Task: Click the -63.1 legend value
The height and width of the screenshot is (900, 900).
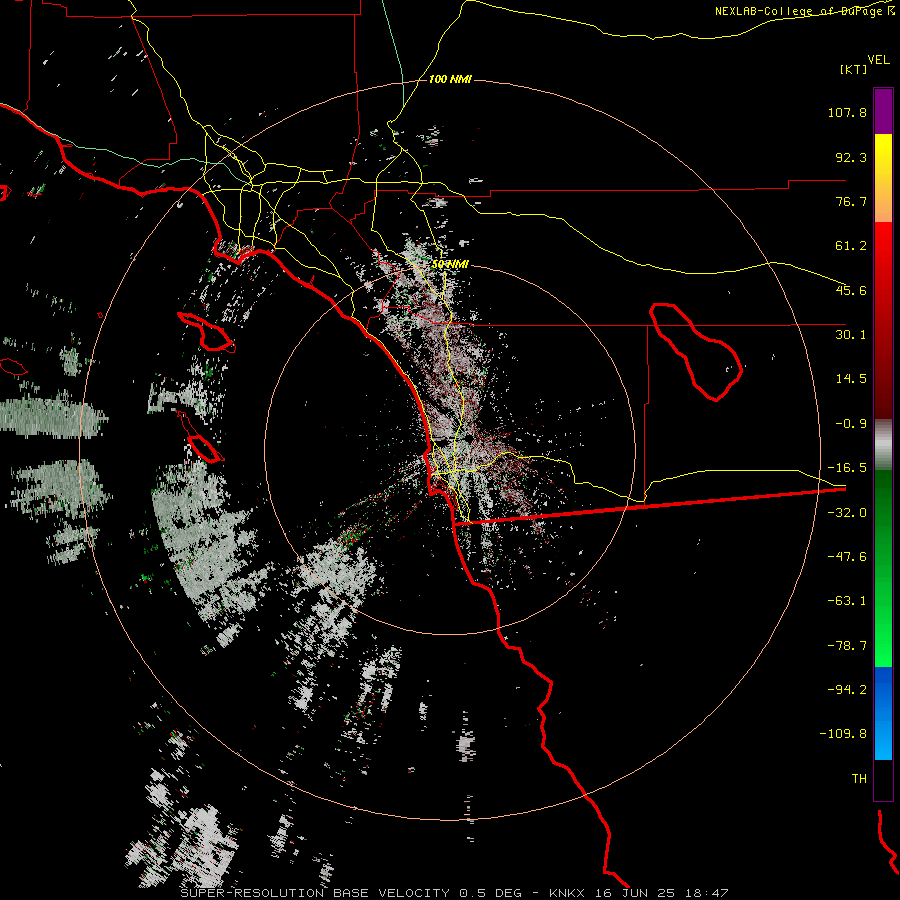Action: point(847,601)
